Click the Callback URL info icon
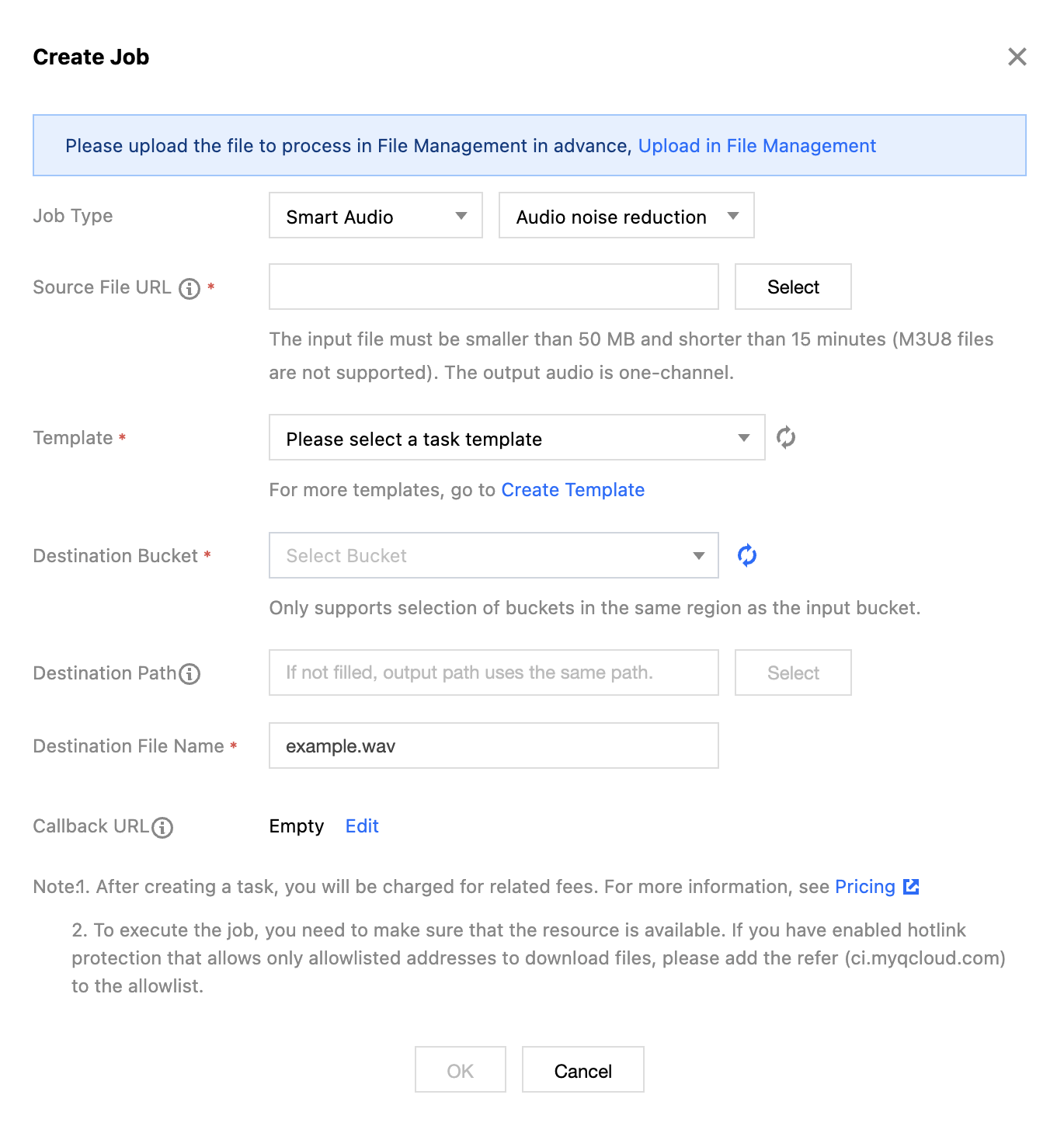This screenshot has width=1064, height=1126. pyautogui.click(x=162, y=828)
